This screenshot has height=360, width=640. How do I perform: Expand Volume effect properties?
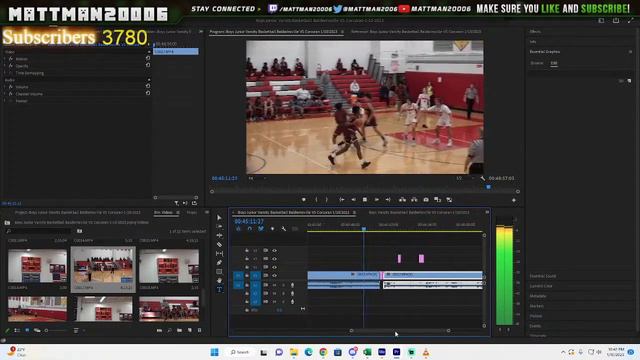pyautogui.click(x=5, y=87)
